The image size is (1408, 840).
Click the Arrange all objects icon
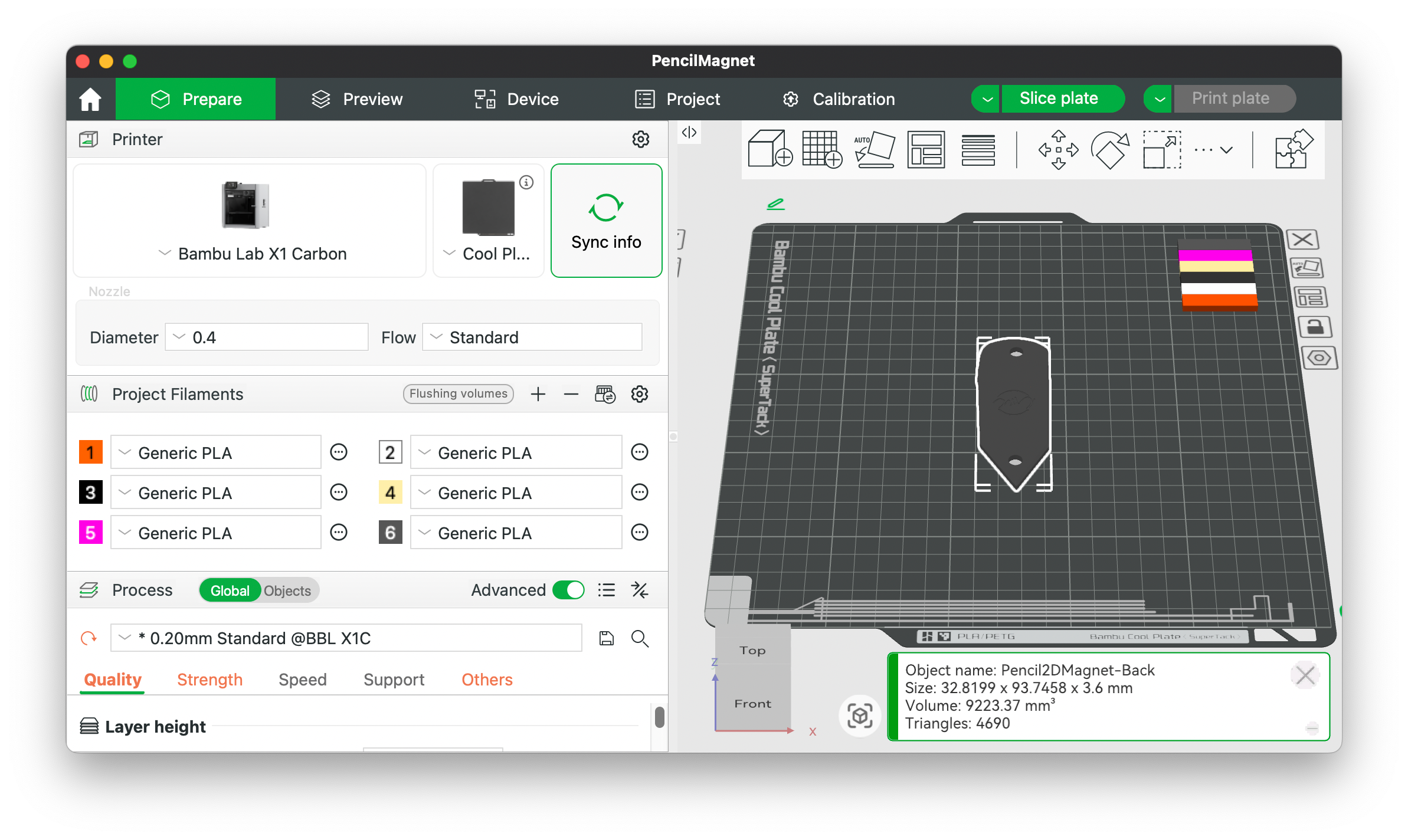[x=926, y=149]
